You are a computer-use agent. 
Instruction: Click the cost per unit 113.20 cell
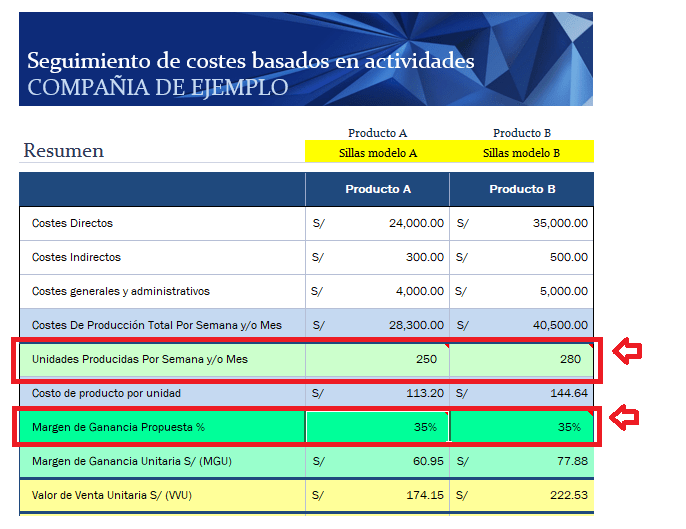[x=377, y=394]
